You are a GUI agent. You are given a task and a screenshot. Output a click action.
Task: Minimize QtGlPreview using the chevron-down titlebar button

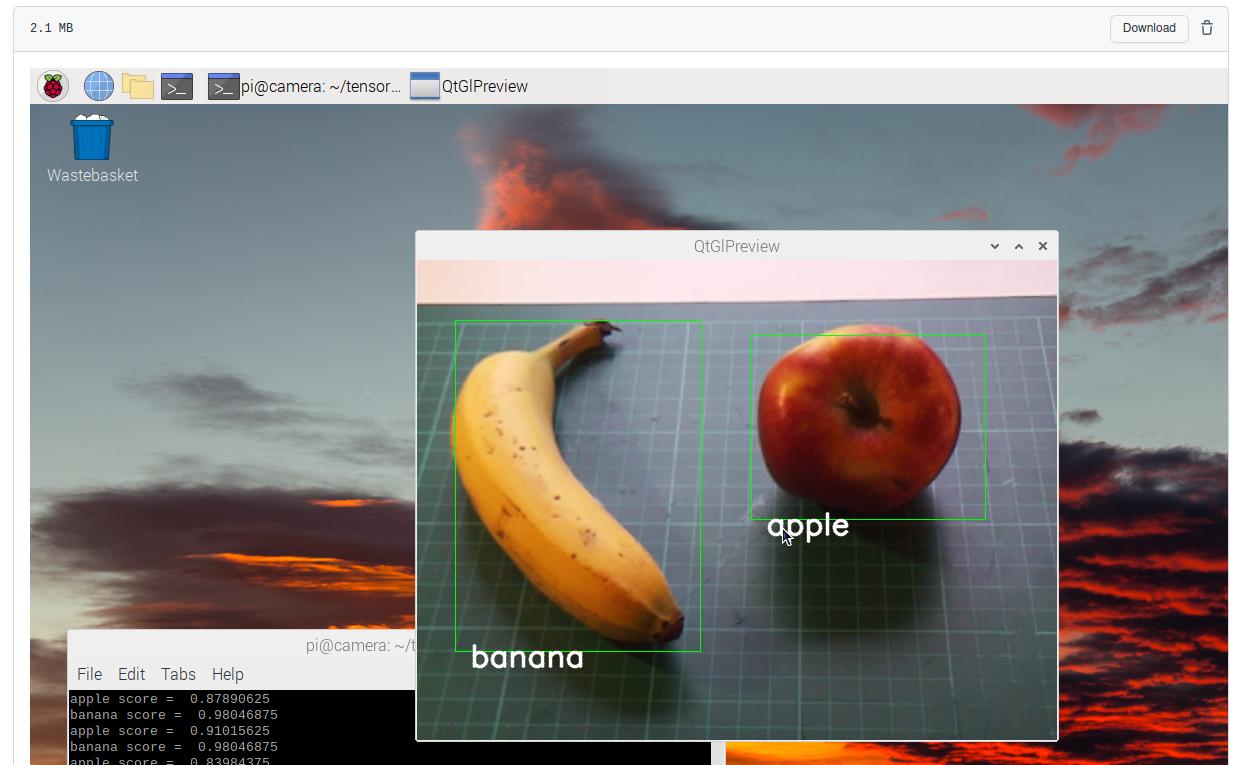[x=994, y=246]
